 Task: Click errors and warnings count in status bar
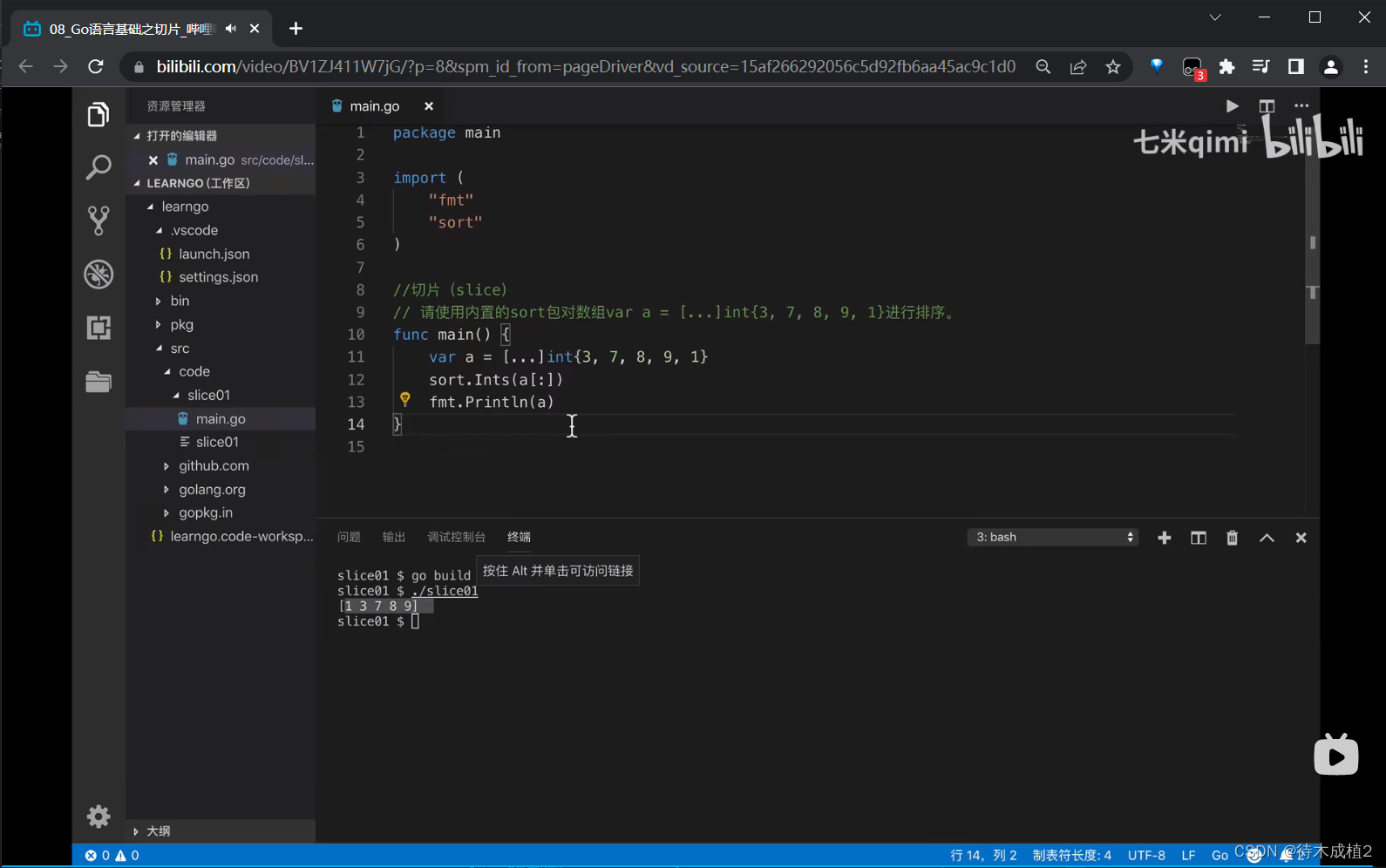pos(112,856)
